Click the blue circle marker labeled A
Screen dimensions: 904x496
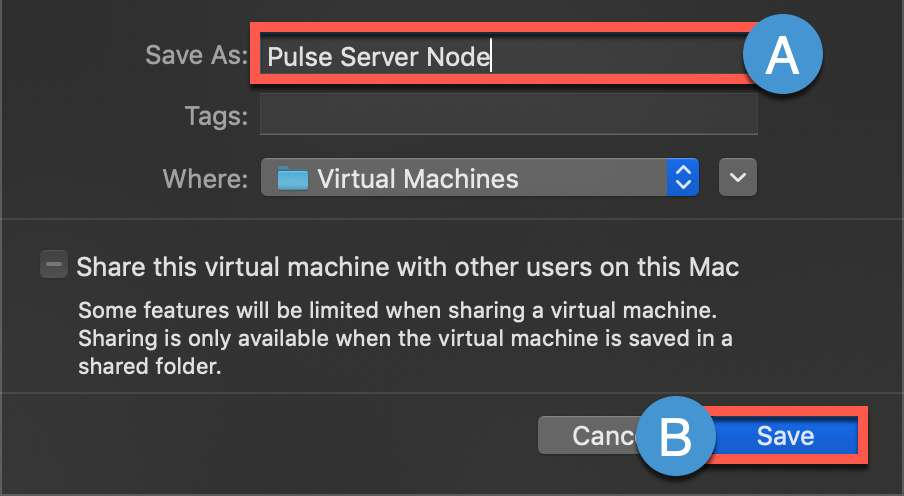pyautogui.click(x=781, y=55)
